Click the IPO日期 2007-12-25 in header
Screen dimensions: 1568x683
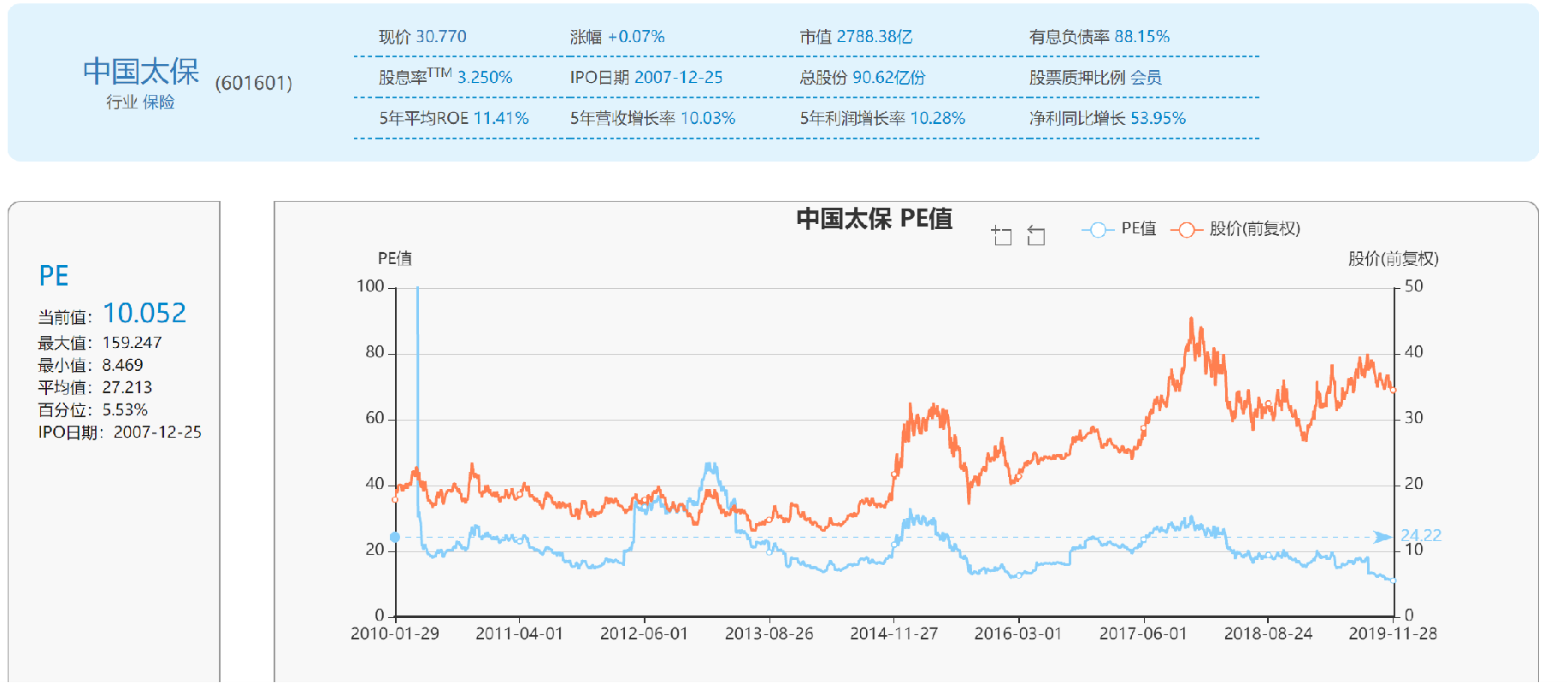pyautogui.click(x=678, y=78)
